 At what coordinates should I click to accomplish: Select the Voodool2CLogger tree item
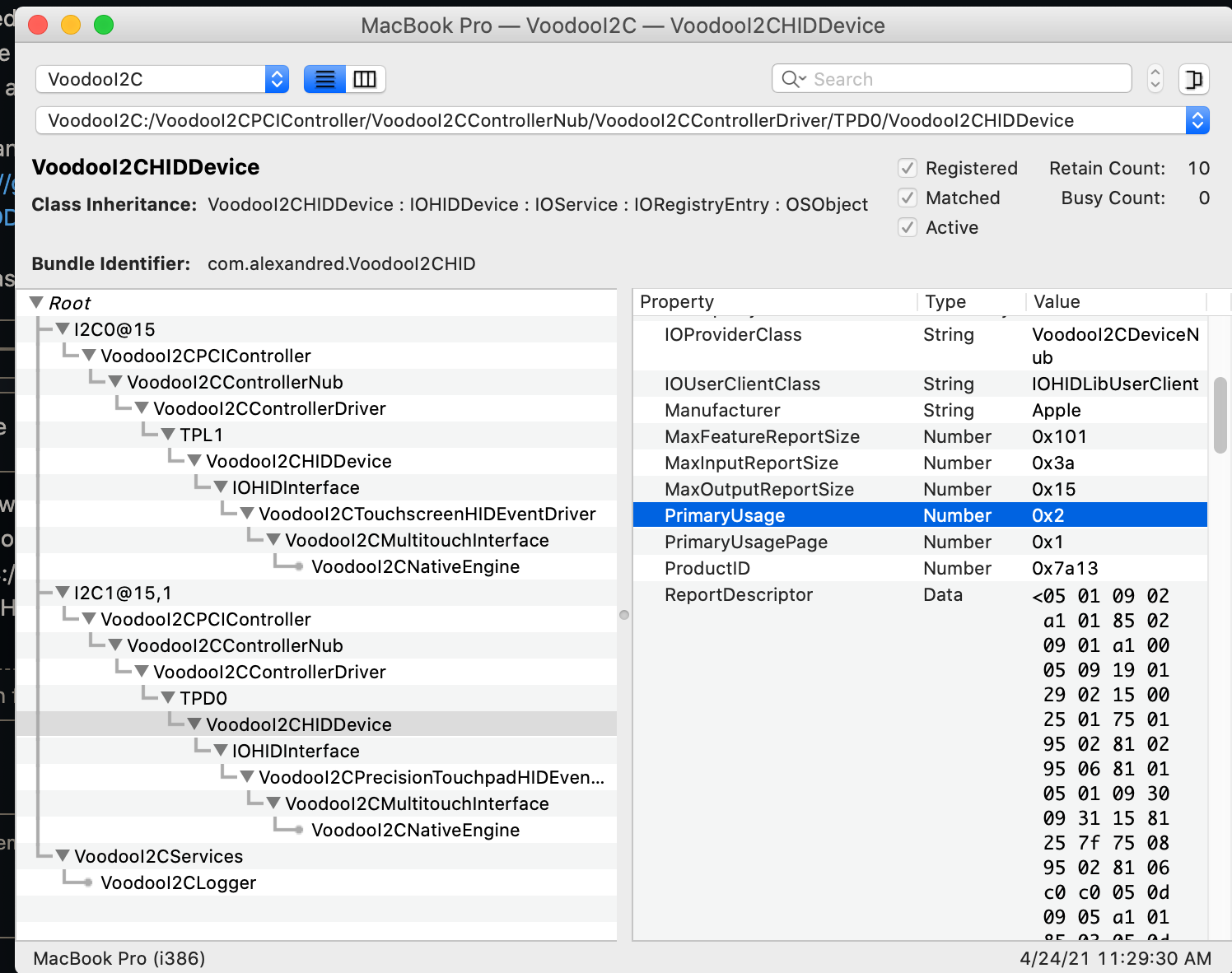[178, 882]
